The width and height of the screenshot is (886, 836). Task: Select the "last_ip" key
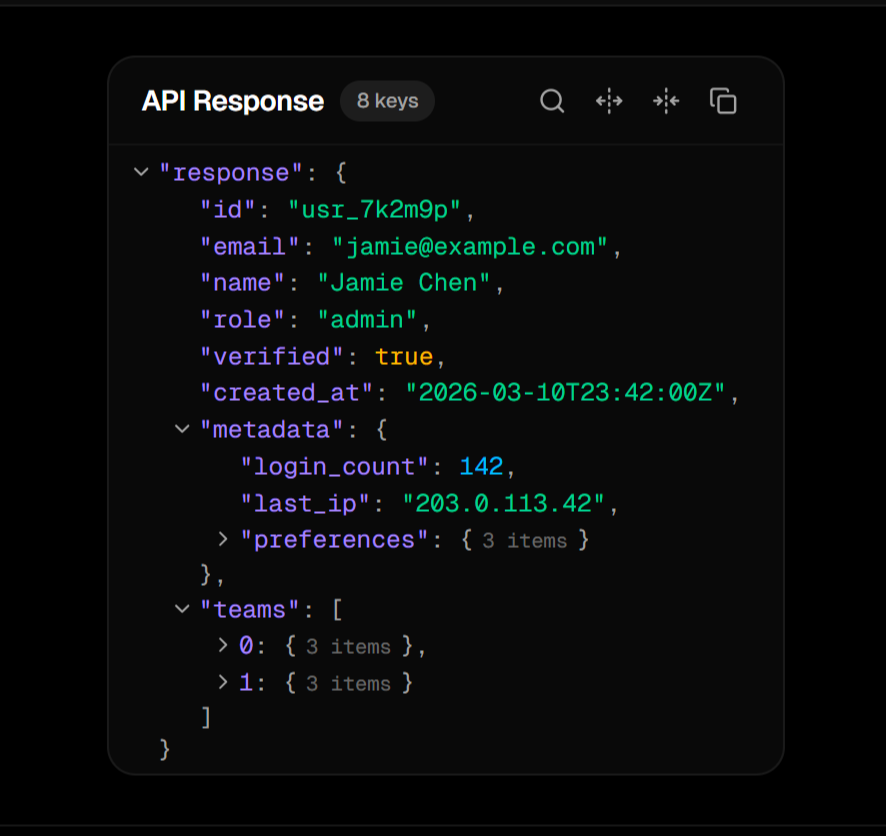coord(305,503)
